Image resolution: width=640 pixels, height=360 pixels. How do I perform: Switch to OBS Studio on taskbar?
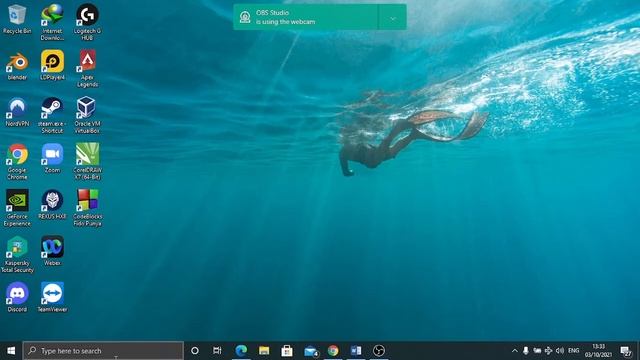pos(379,351)
